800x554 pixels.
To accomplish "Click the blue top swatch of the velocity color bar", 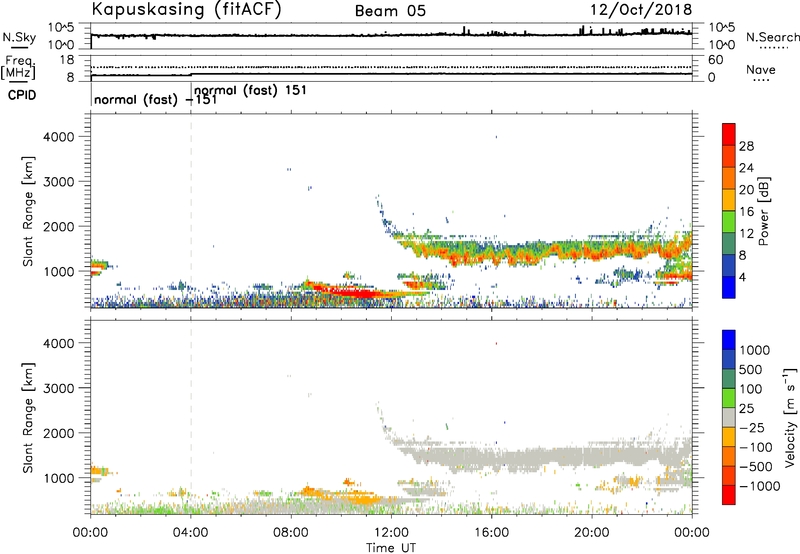I will coord(729,340).
